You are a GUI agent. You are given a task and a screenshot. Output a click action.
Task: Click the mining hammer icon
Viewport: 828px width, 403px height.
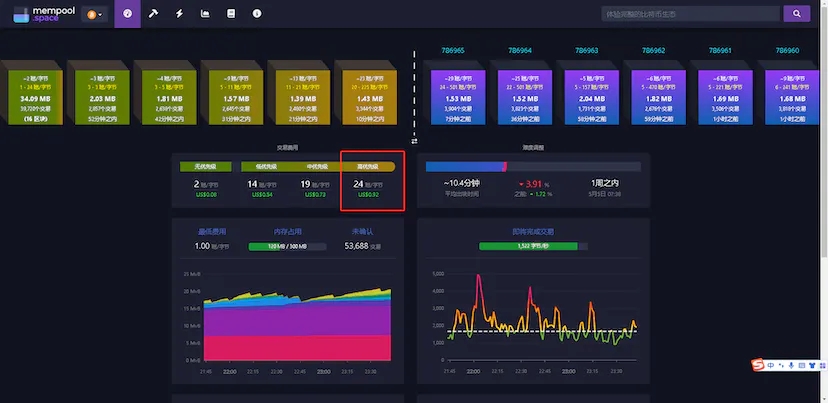(x=153, y=14)
